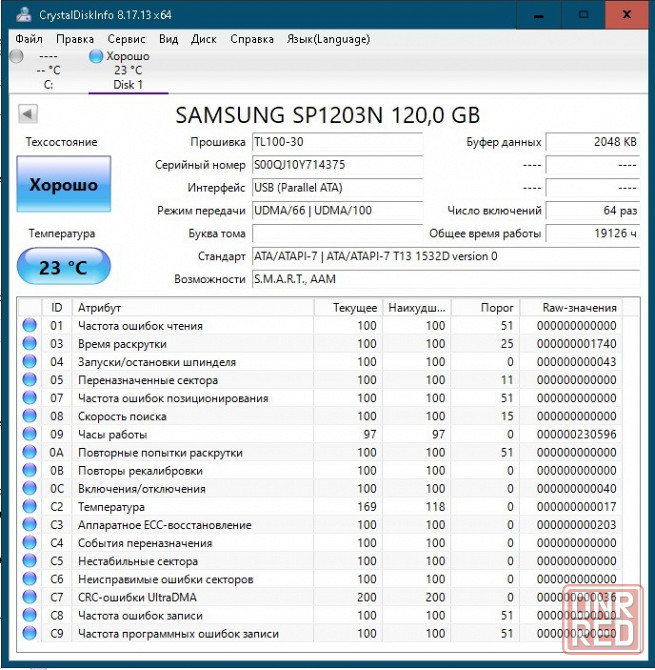Image resolution: width=655 pixels, height=670 pixels.
Task: Click status icon for Запуски/остановки шпинделя
Action: [x=29, y=361]
